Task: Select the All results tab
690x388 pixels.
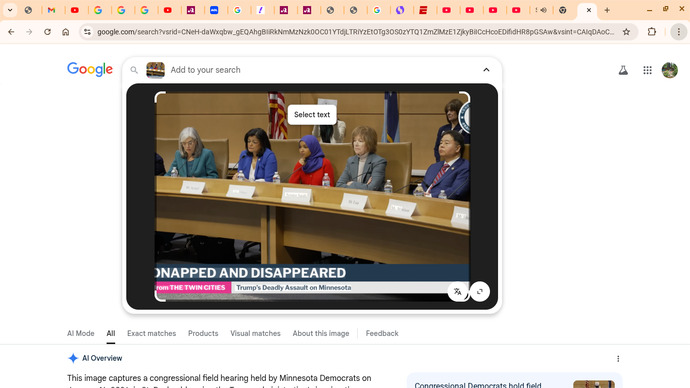Action: coord(110,333)
